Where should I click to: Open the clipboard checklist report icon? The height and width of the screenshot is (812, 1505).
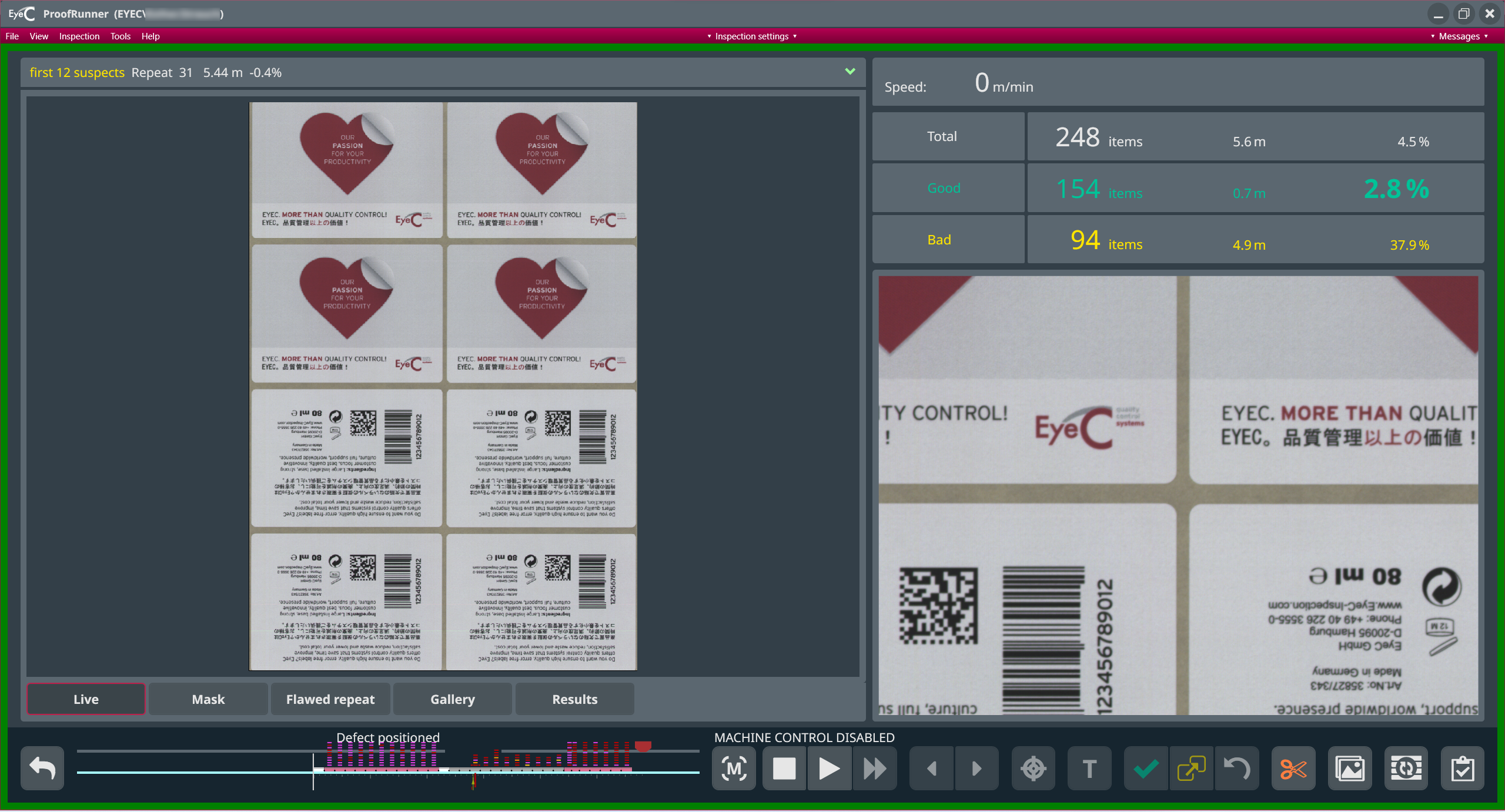coord(1463,768)
